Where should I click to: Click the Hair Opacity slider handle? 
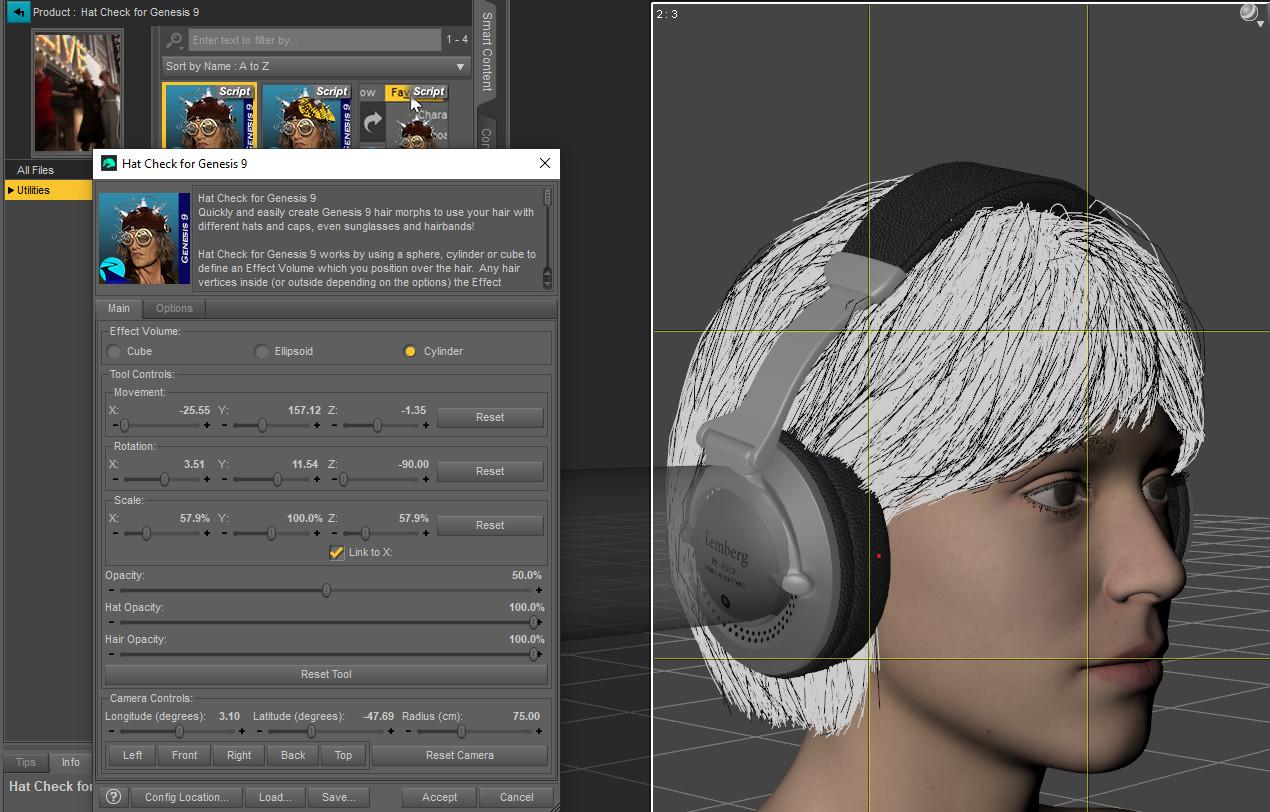(x=533, y=654)
